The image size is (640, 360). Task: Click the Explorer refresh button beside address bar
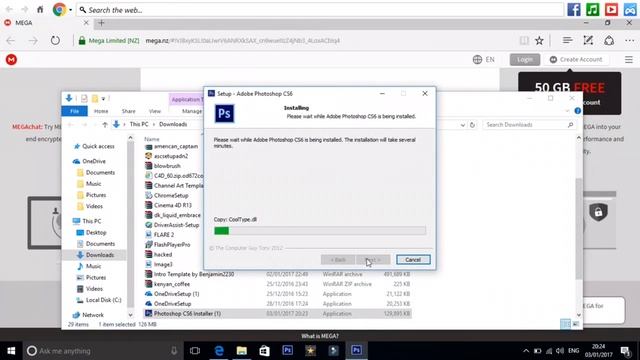[472, 125]
